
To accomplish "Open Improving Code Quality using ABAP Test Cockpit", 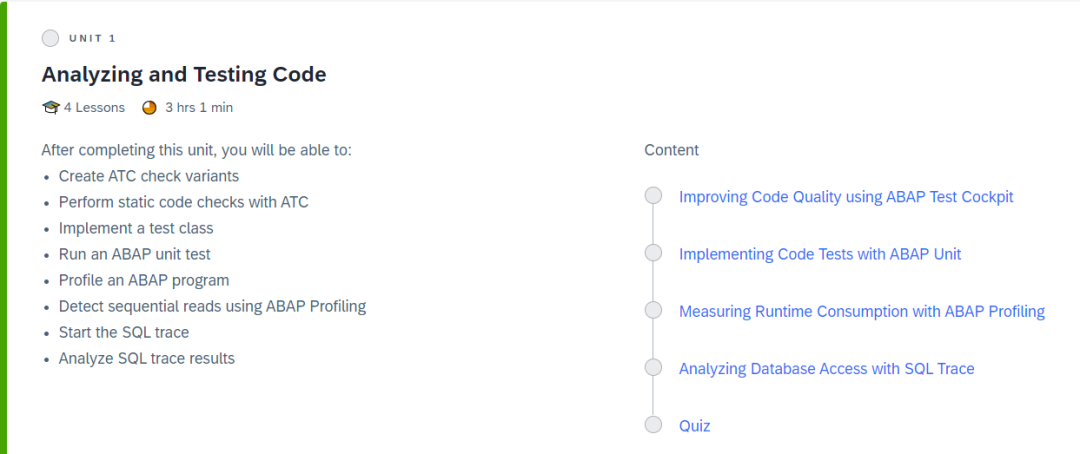I will click(x=846, y=197).
